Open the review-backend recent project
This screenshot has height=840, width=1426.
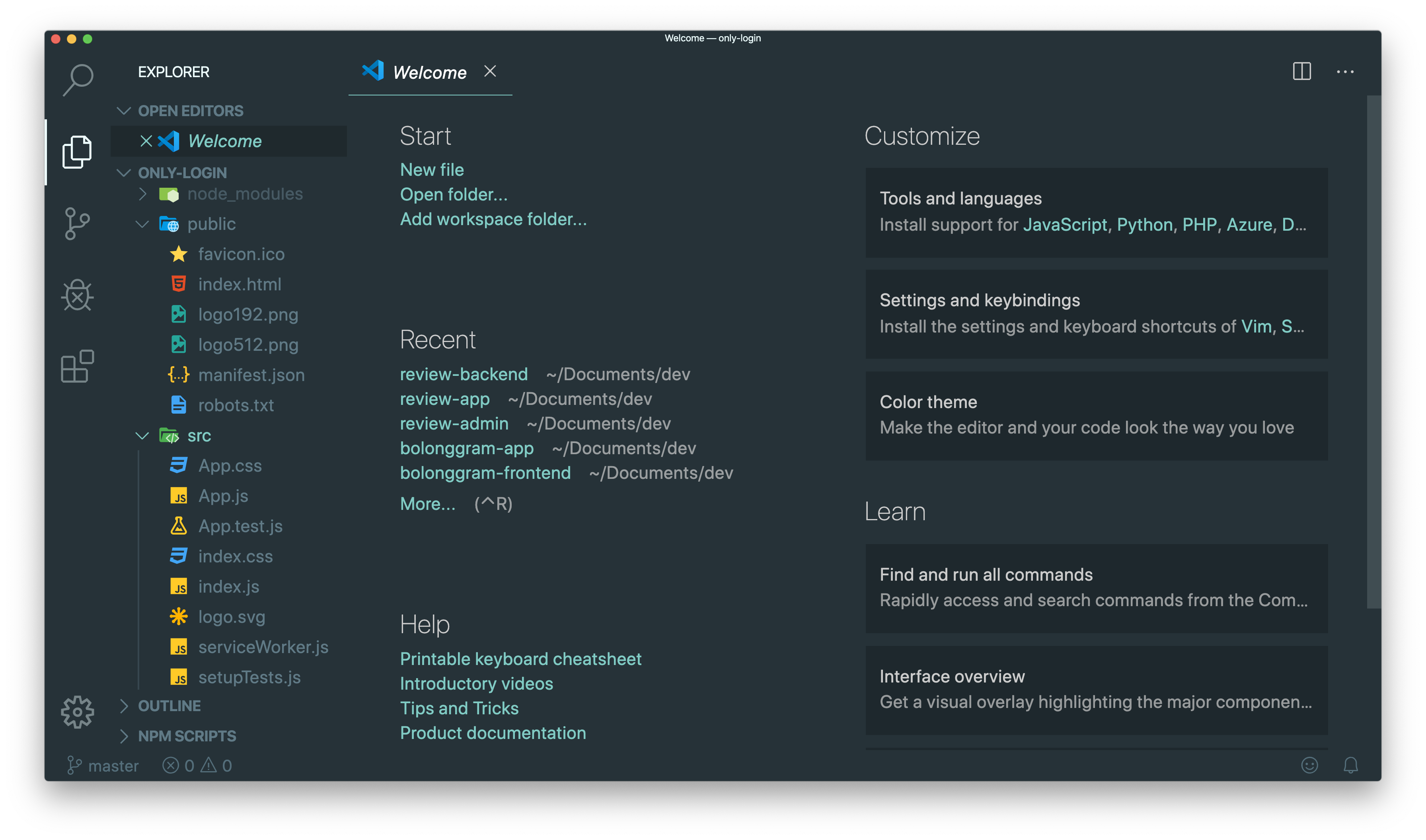(463, 374)
